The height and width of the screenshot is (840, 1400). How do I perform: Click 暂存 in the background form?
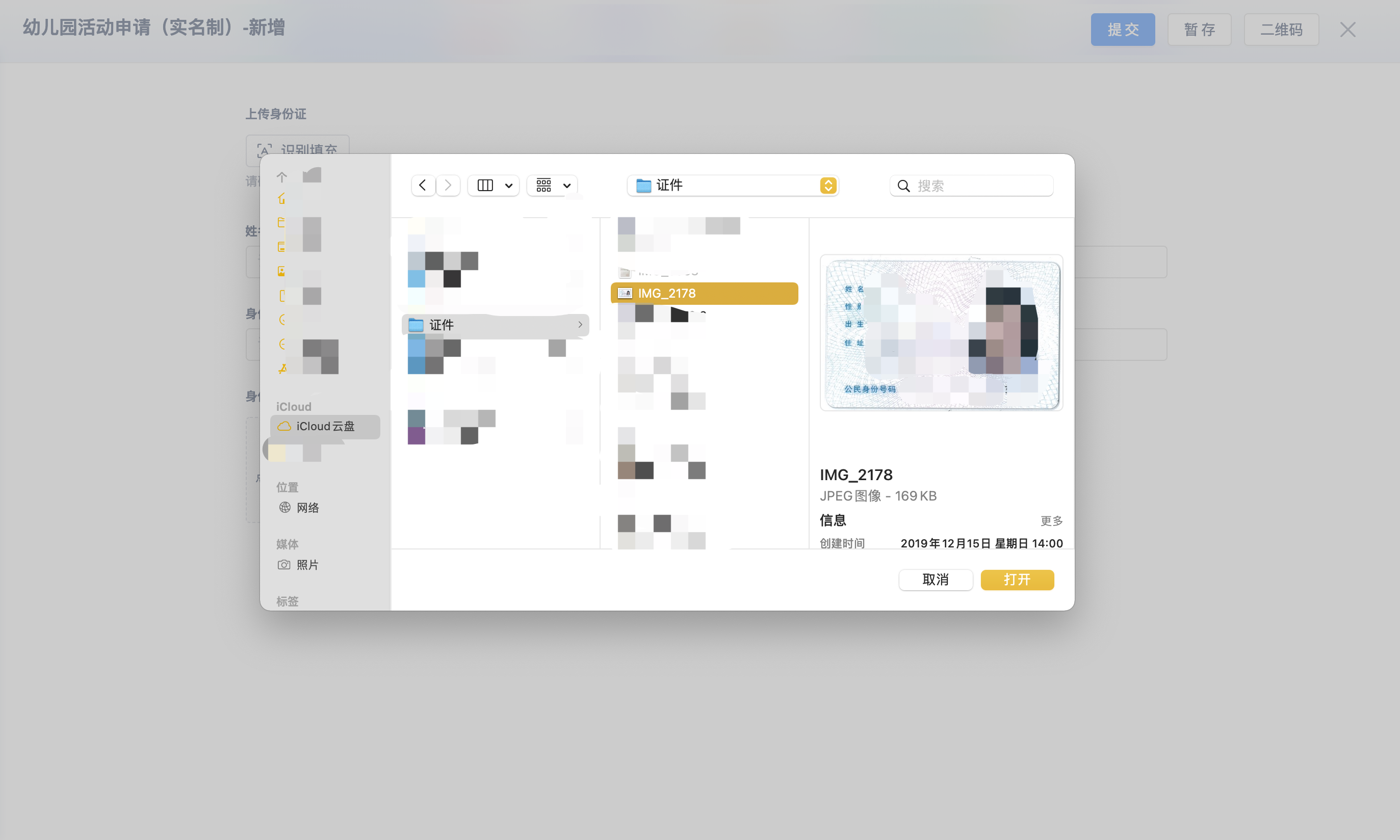pos(1199,30)
